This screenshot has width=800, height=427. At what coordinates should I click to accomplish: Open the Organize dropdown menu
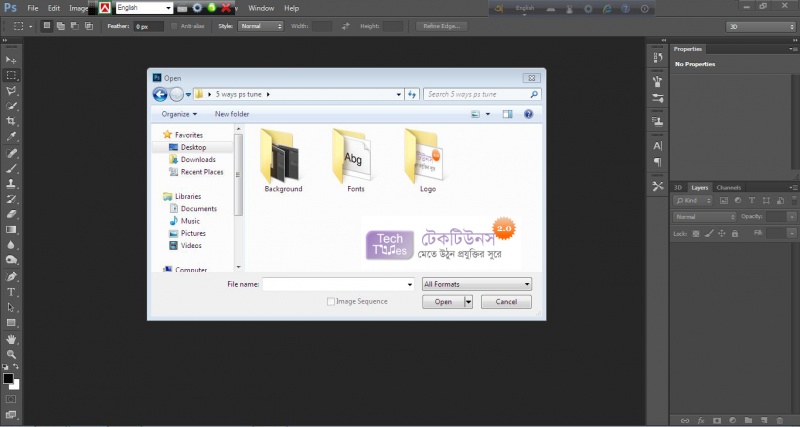click(x=179, y=114)
